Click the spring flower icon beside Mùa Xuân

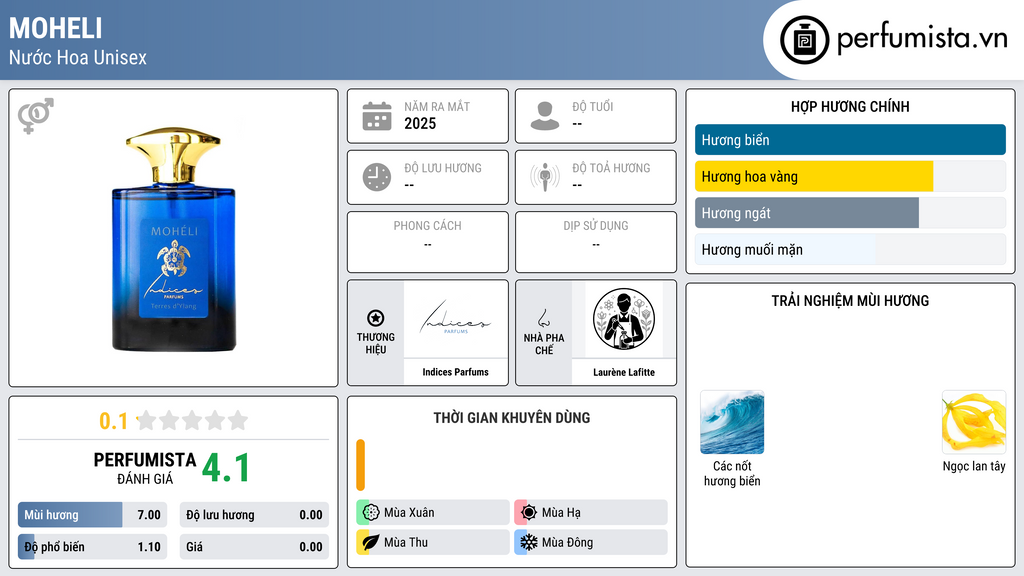[x=370, y=513]
